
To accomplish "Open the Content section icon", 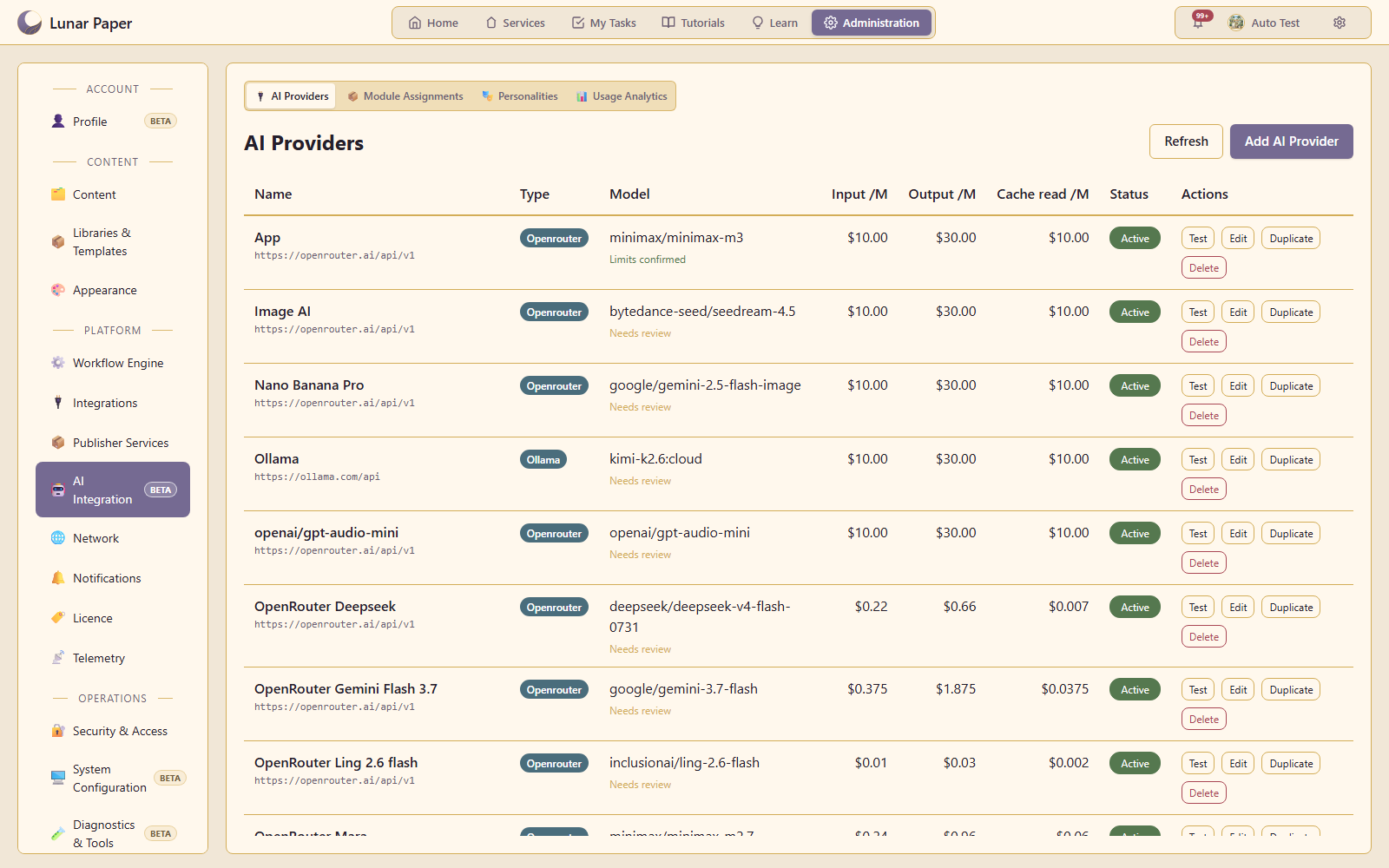I will click(58, 194).
